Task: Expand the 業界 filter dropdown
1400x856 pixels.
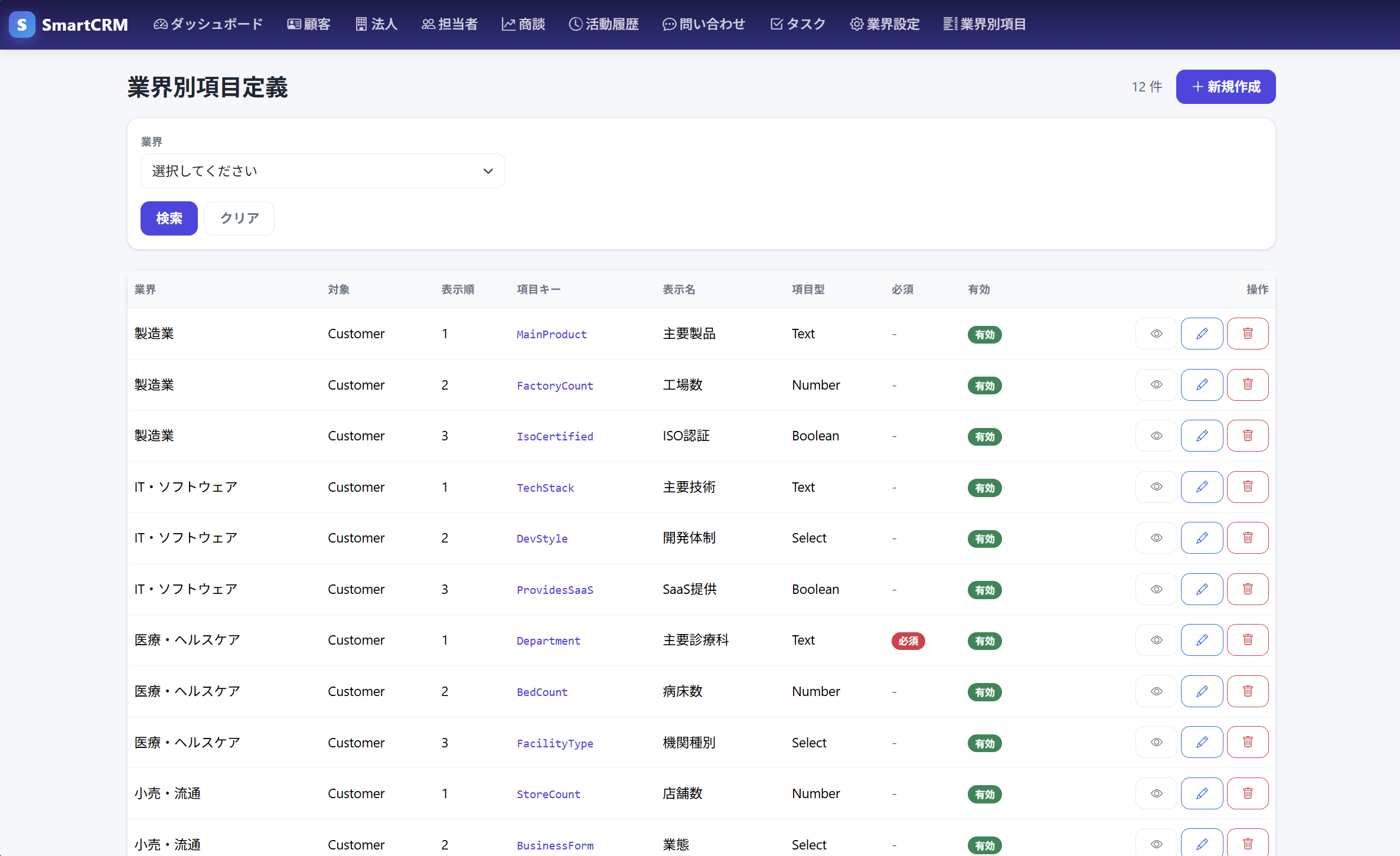Action: tap(322, 171)
